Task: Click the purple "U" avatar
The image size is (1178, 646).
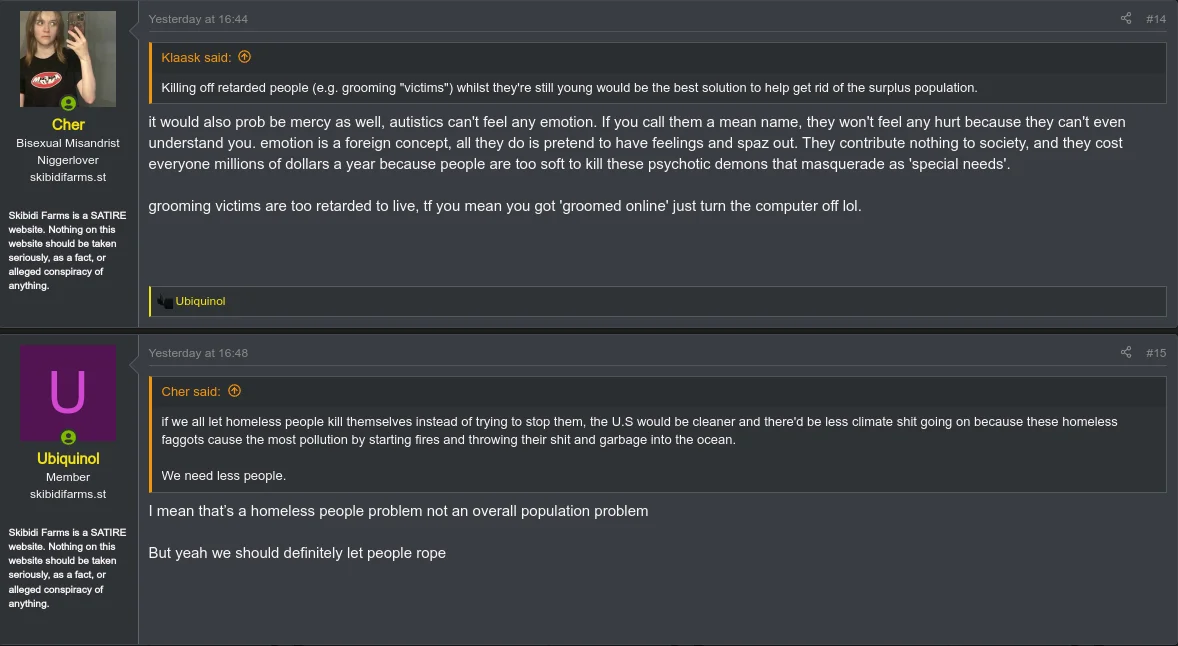Action: click(68, 393)
